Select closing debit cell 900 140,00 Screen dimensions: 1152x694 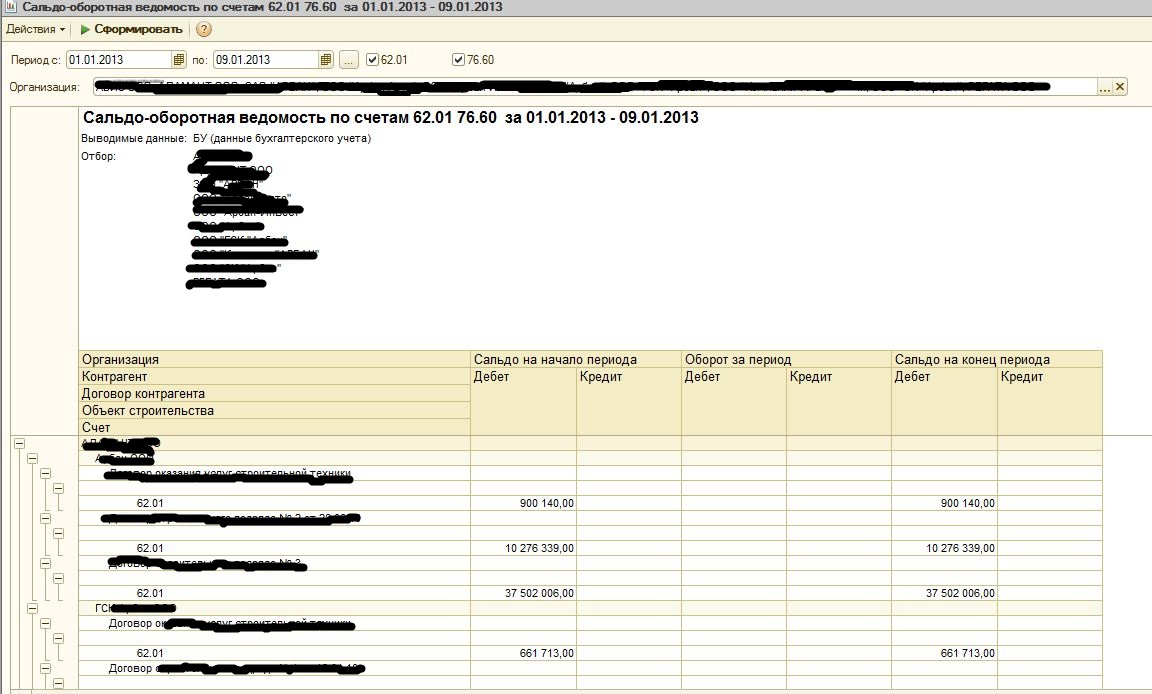click(x=944, y=503)
